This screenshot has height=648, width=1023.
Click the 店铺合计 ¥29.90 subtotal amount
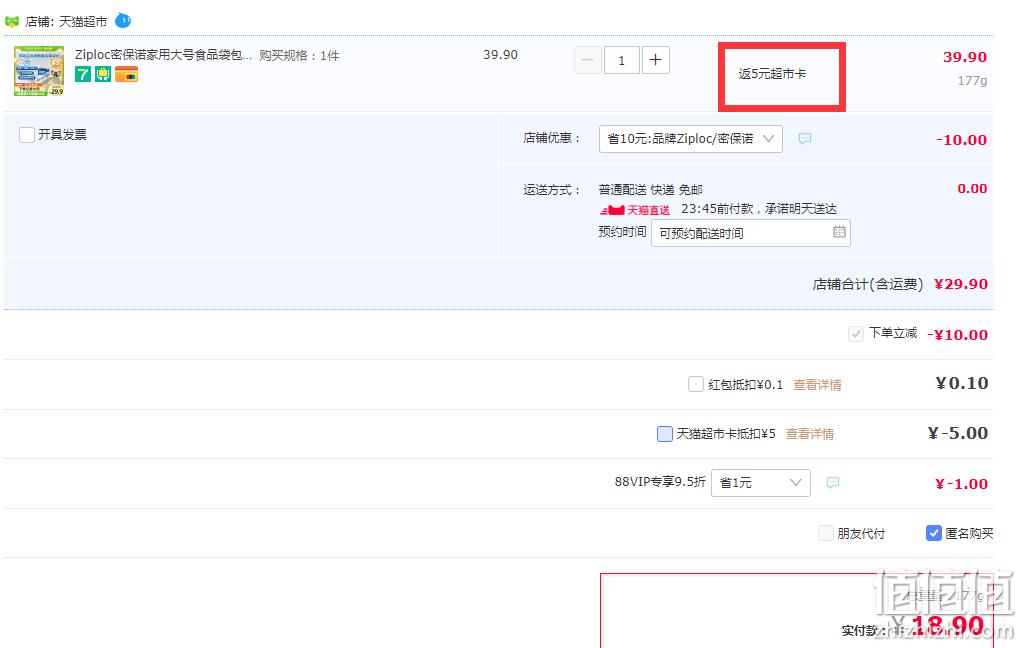click(x=961, y=284)
